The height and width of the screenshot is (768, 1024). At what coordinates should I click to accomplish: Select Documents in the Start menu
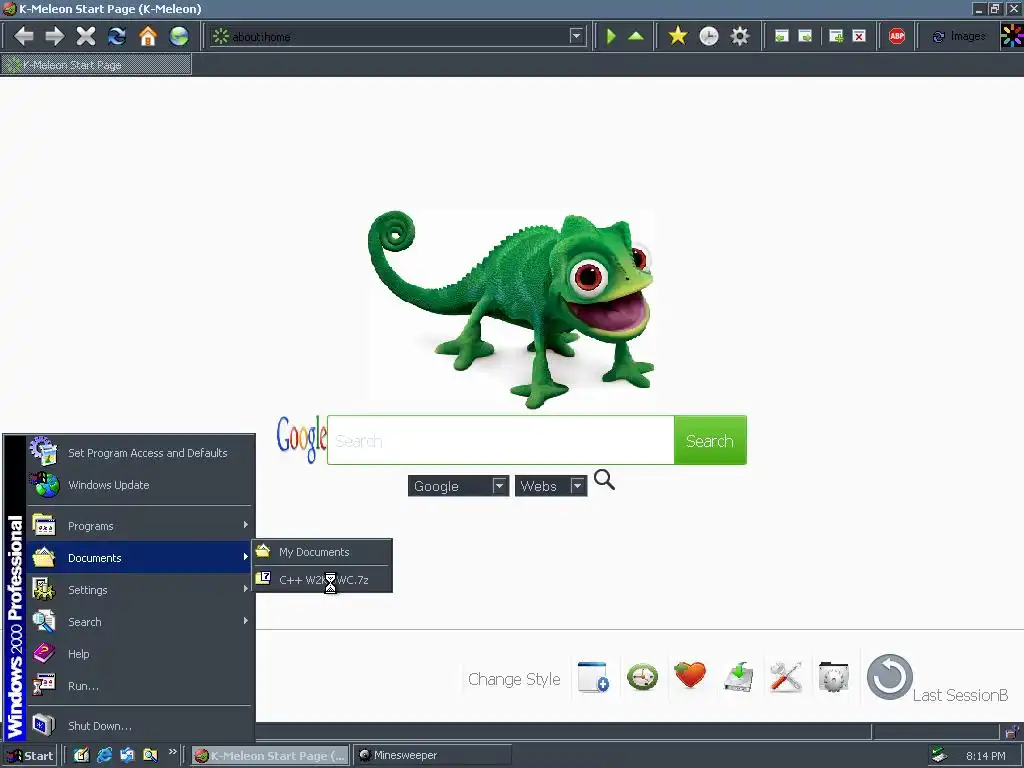(x=140, y=558)
